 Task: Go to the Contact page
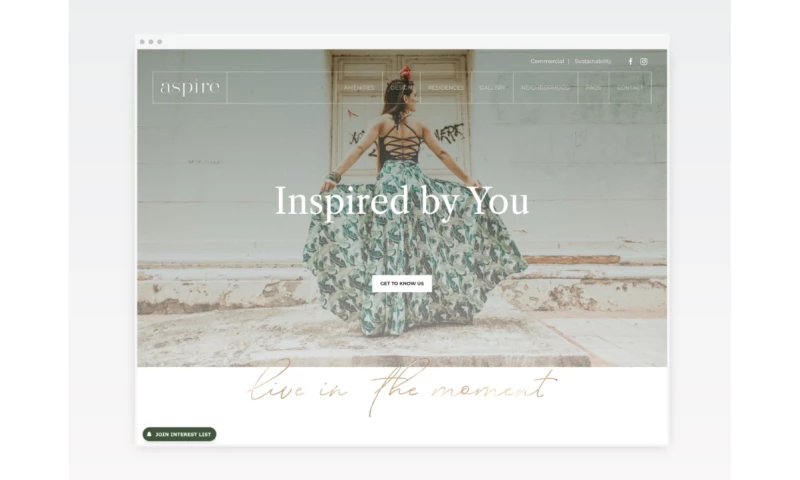click(x=630, y=88)
